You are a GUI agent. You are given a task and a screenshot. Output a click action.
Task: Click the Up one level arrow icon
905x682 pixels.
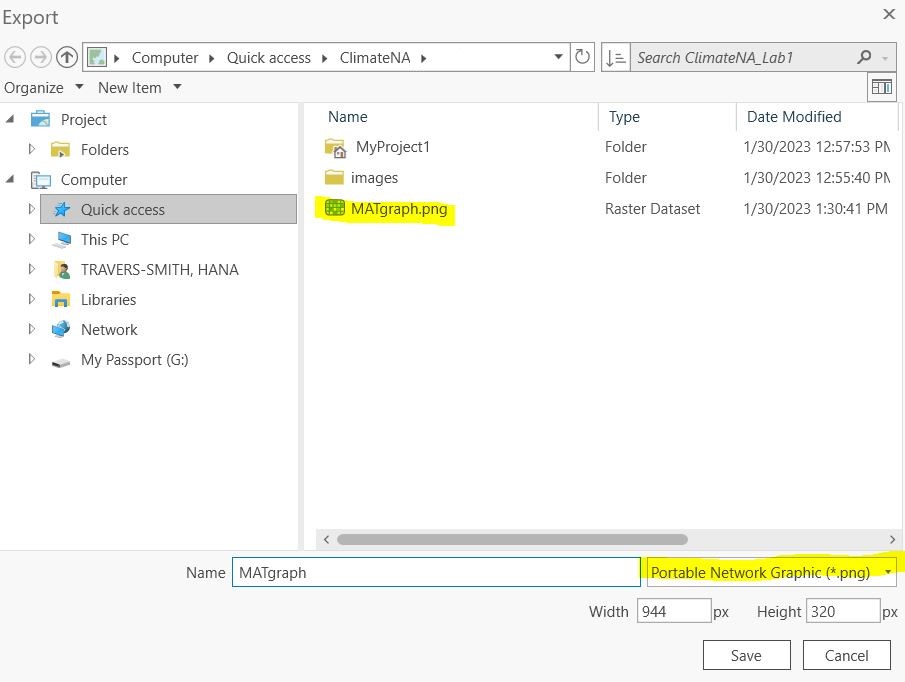[67, 57]
